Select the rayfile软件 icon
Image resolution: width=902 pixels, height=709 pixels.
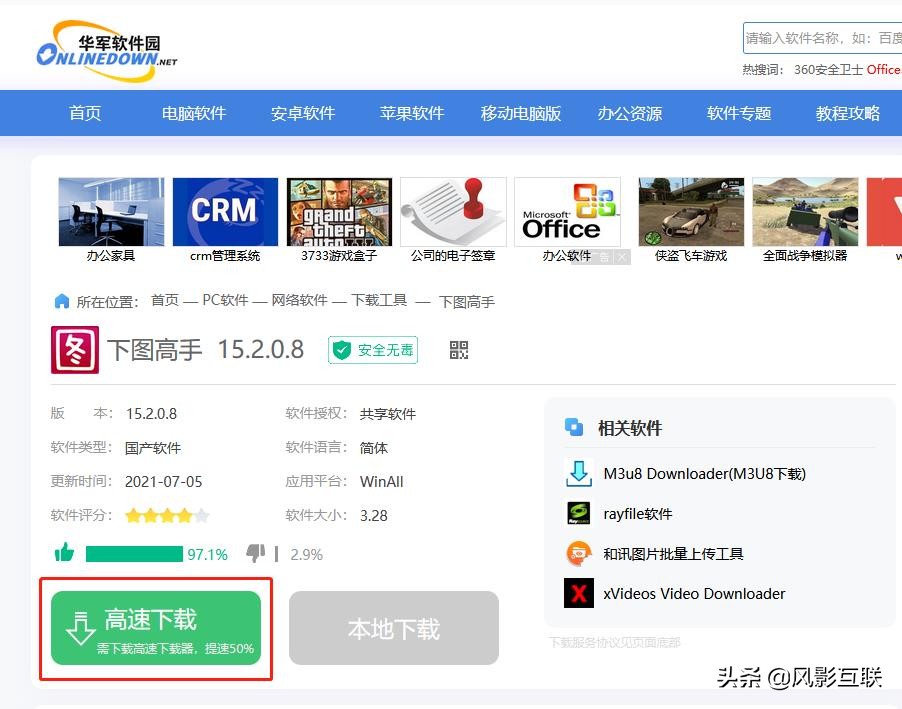pyautogui.click(x=579, y=513)
